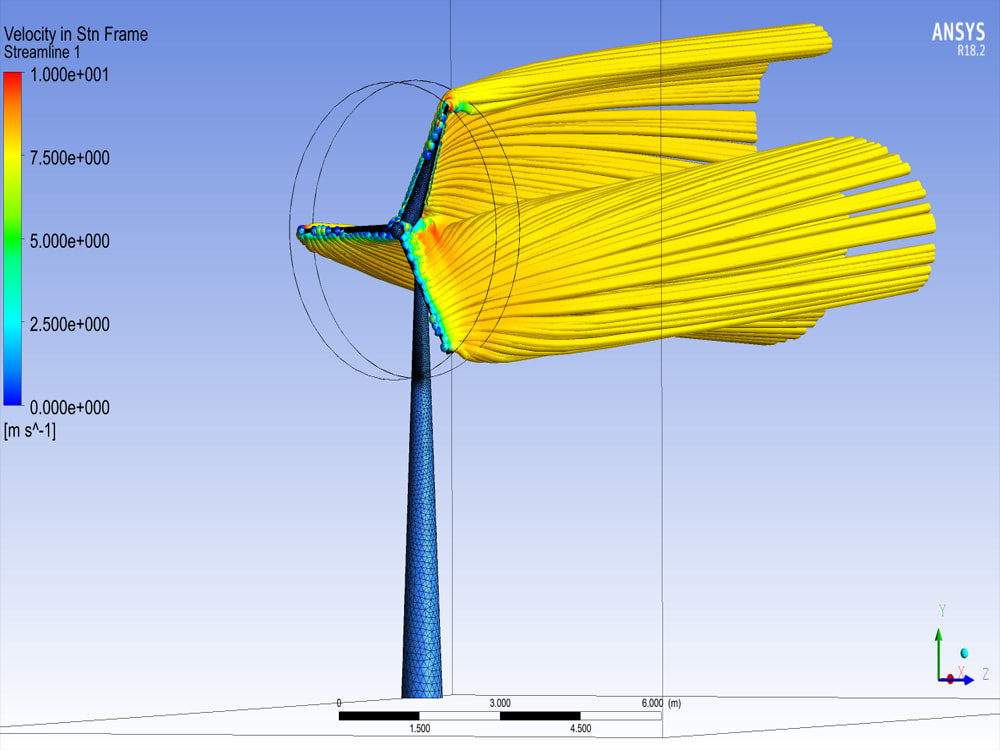The height and width of the screenshot is (750, 1000).
Task: Click the 3.000 ruler label
Action: (500, 703)
